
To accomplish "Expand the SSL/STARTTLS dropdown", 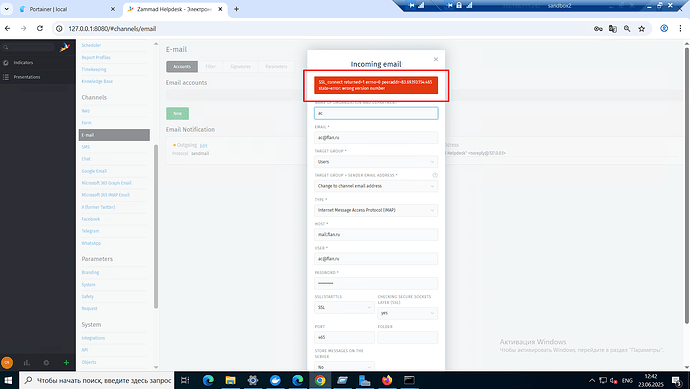I will pos(344,307).
